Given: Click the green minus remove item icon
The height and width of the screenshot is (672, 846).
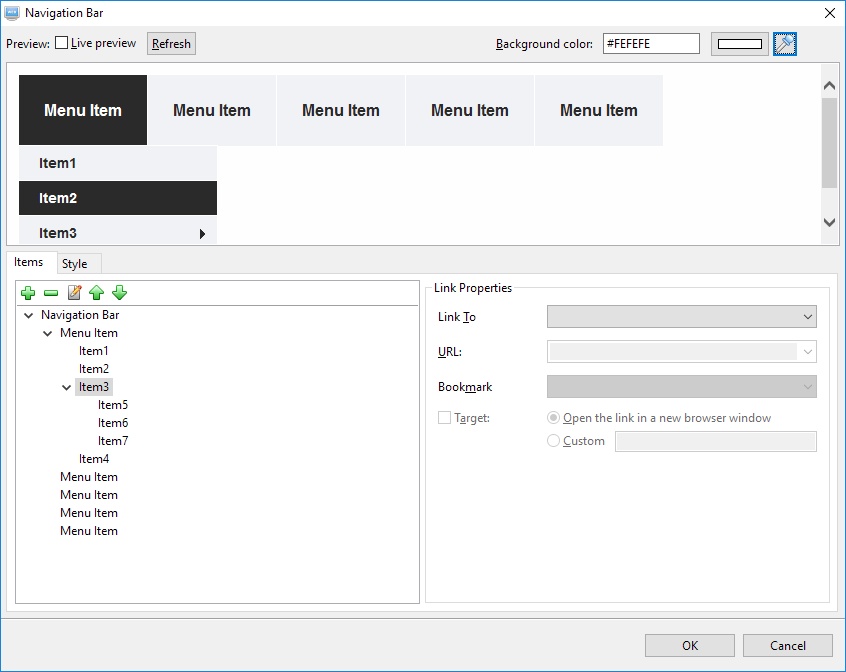Looking at the screenshot, I should click(x=51, y=293).
